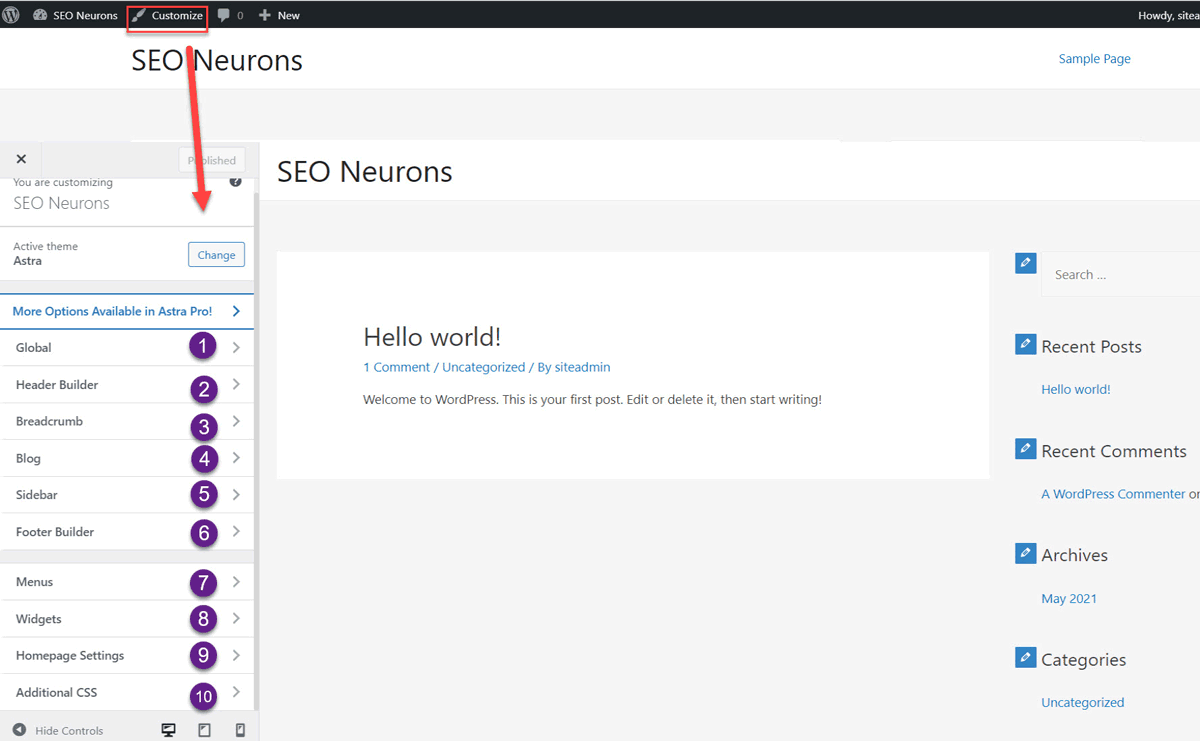Open the Header Builder section

127,384
